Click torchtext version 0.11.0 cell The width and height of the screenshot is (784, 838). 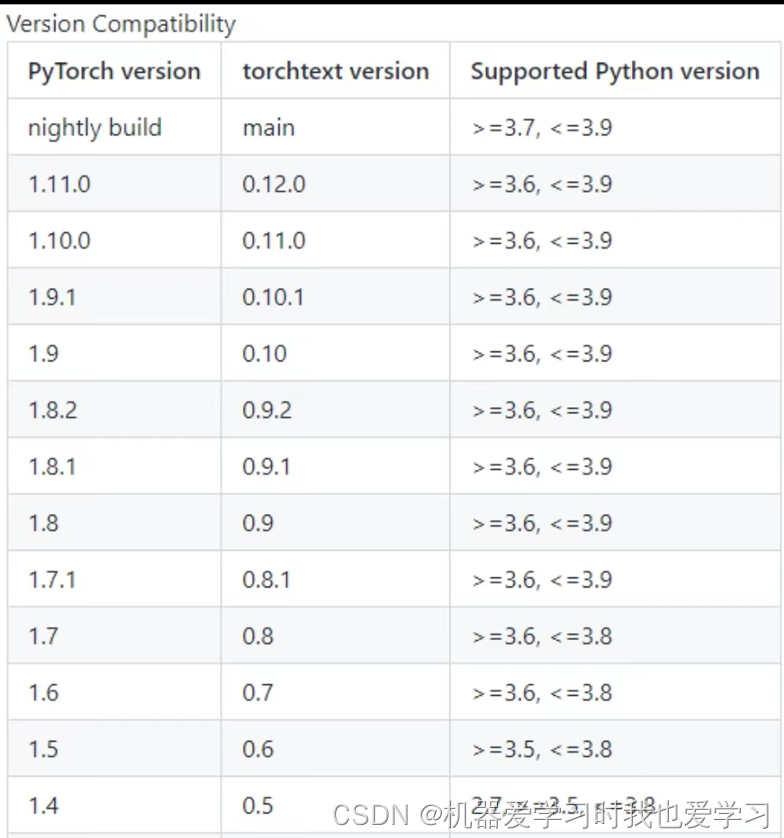tap(336, 240)
